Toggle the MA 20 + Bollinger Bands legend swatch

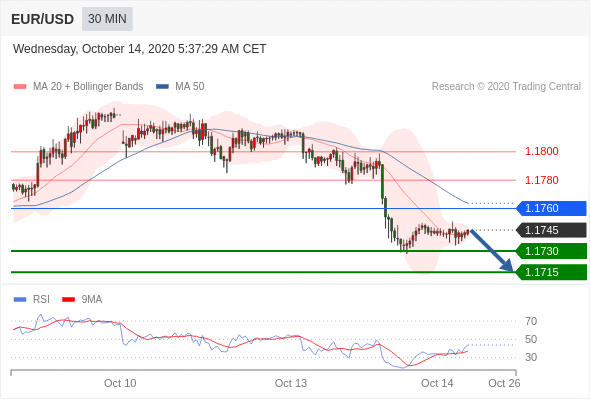point(20,87)
